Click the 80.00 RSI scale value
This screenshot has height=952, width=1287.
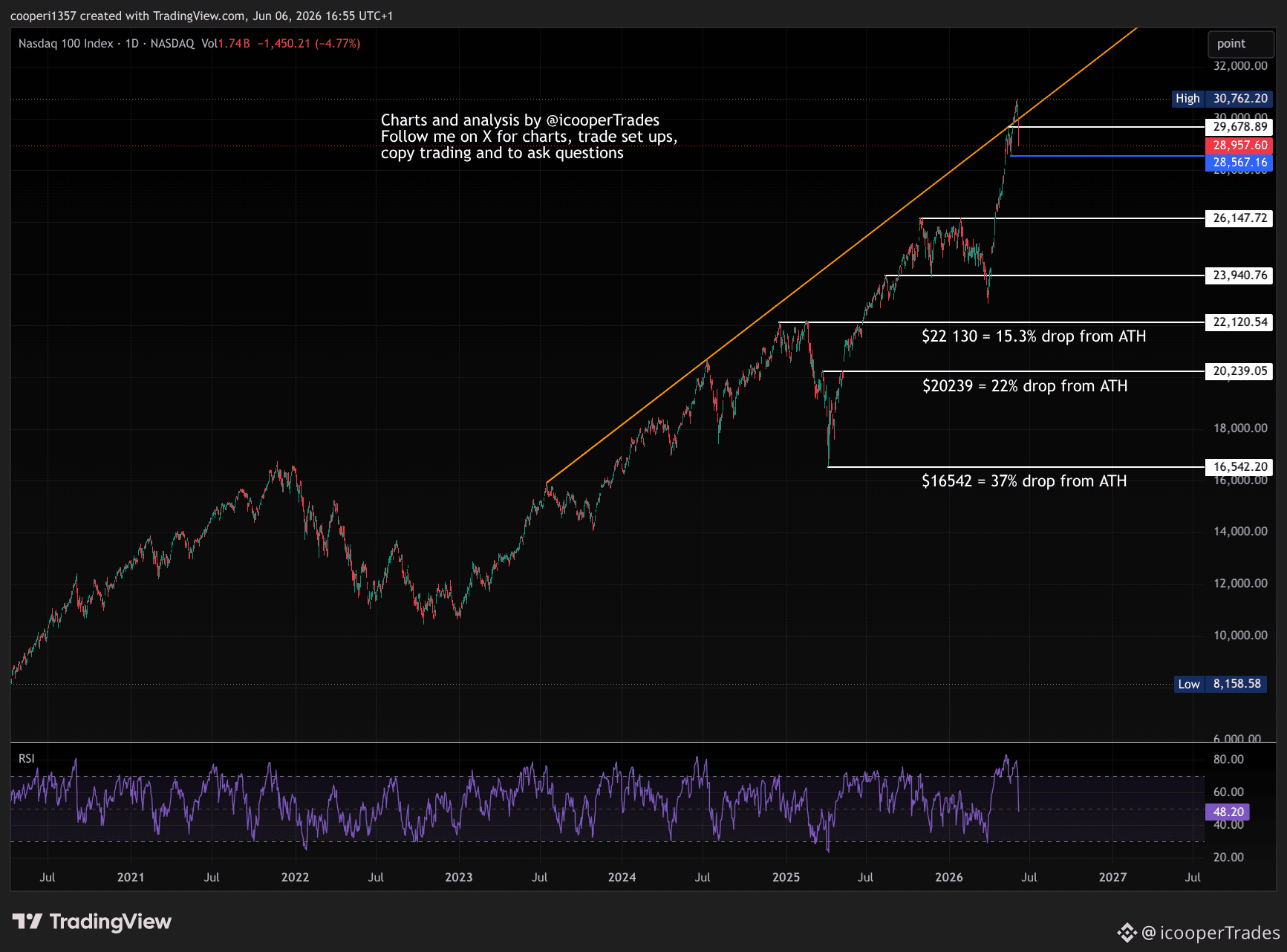tap(1228, 759)
